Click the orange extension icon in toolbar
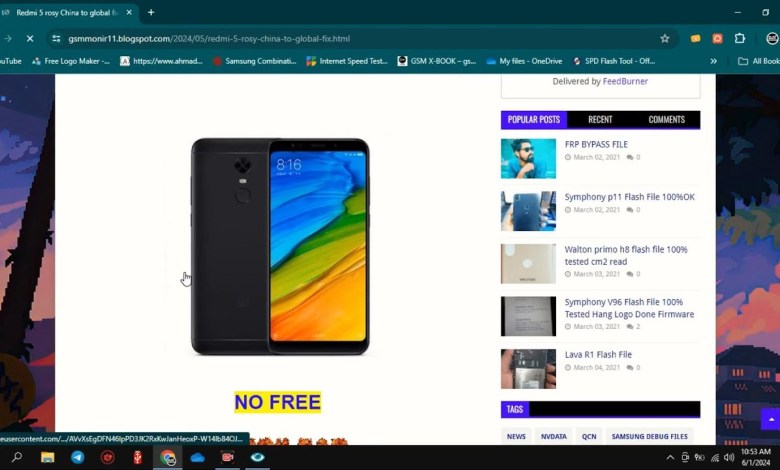Viewport: 780px width, 470px height. click(x=717, y=38)
